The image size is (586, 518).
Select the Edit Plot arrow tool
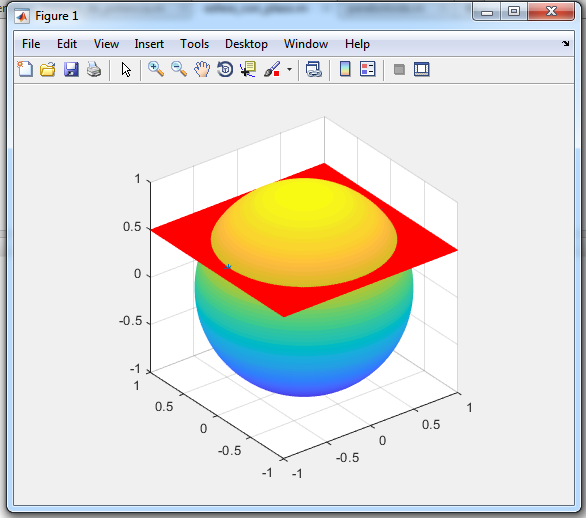[x=126, y=70]
